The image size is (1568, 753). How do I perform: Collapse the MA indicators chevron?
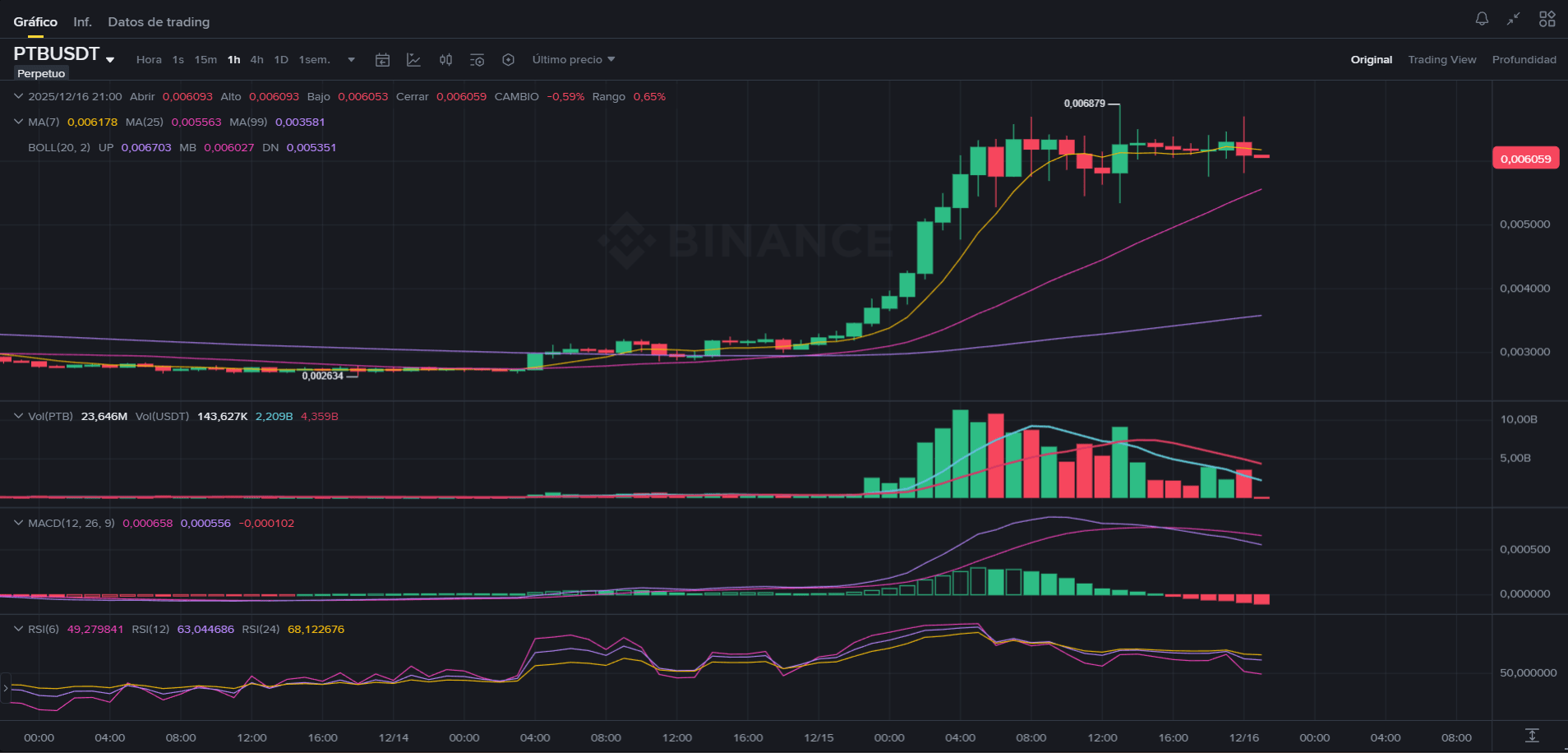tap(18, 122)
